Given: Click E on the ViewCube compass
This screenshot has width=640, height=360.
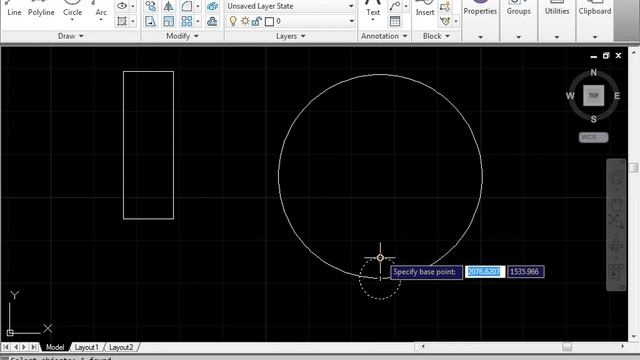Looking at the screenshot, I should [617, 96].
